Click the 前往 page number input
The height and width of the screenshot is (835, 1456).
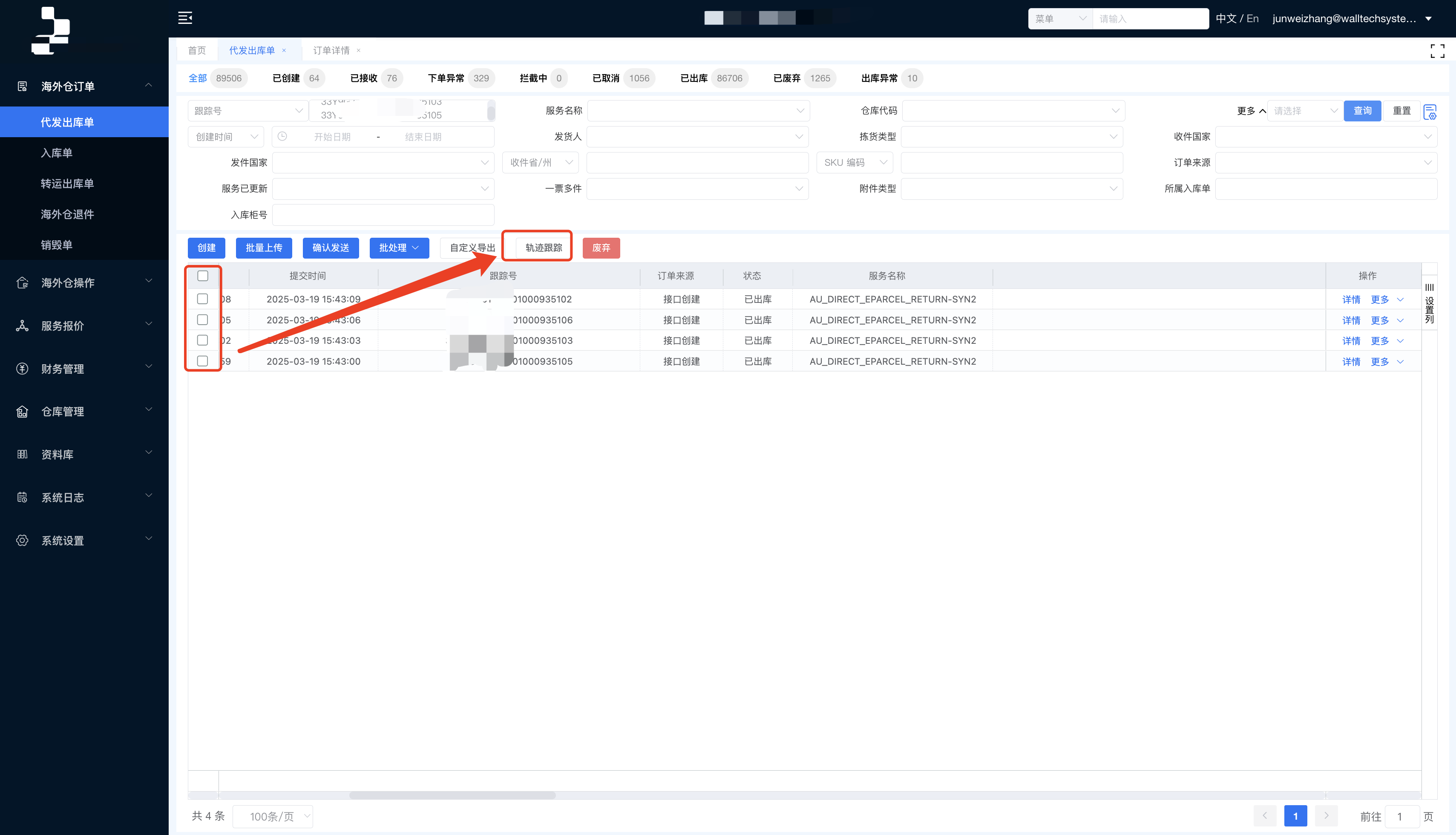(x=1401, y=816)
